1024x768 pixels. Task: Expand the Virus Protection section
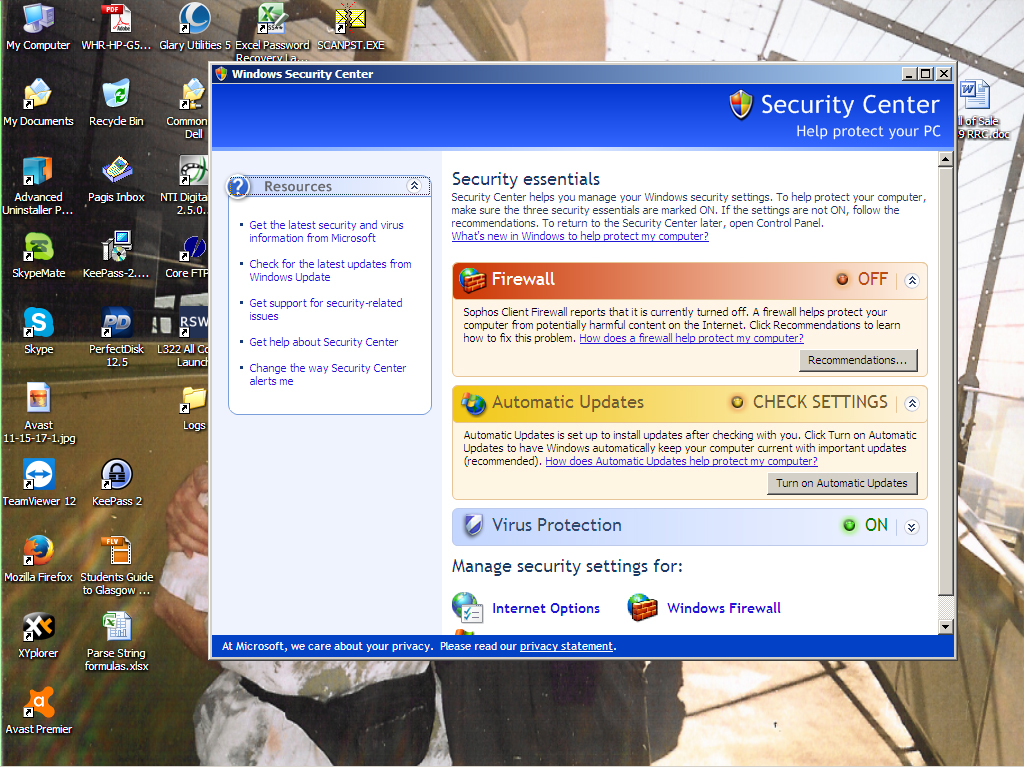[x=912, y=526]
